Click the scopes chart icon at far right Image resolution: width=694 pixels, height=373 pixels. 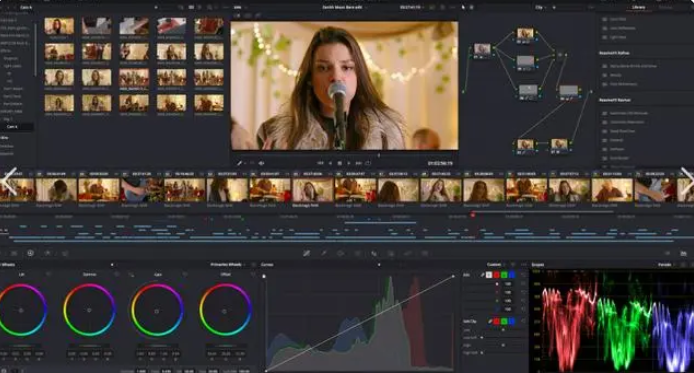pos(683,253)
